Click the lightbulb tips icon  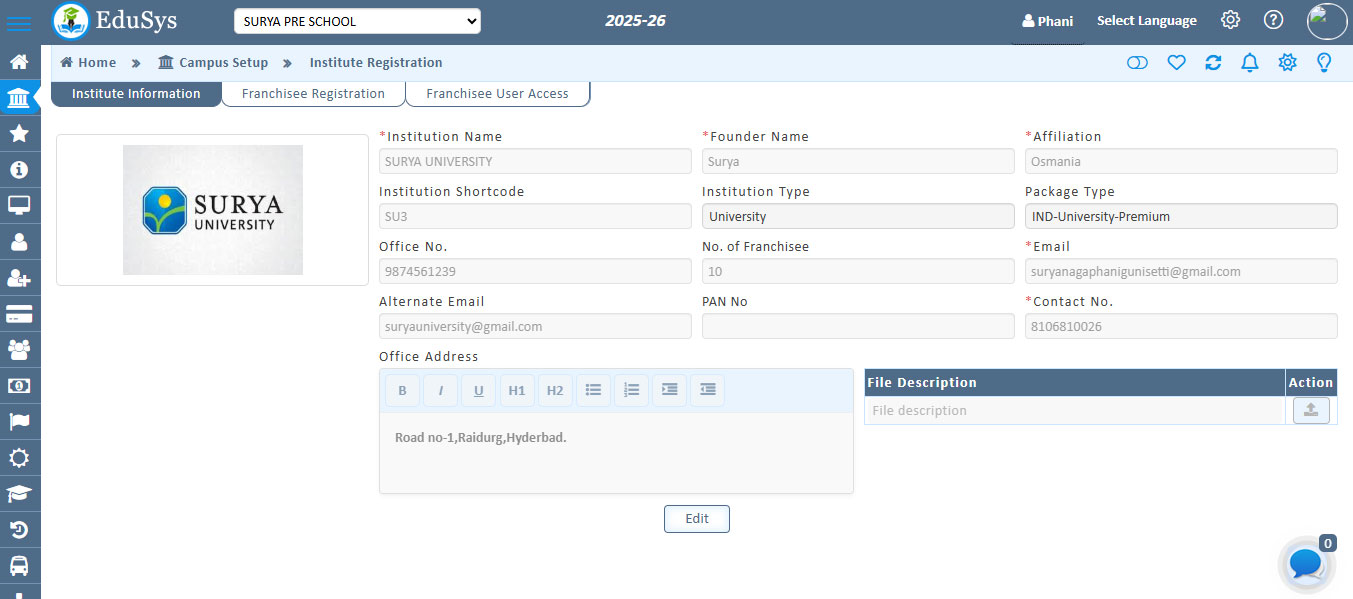[1324, 63]
